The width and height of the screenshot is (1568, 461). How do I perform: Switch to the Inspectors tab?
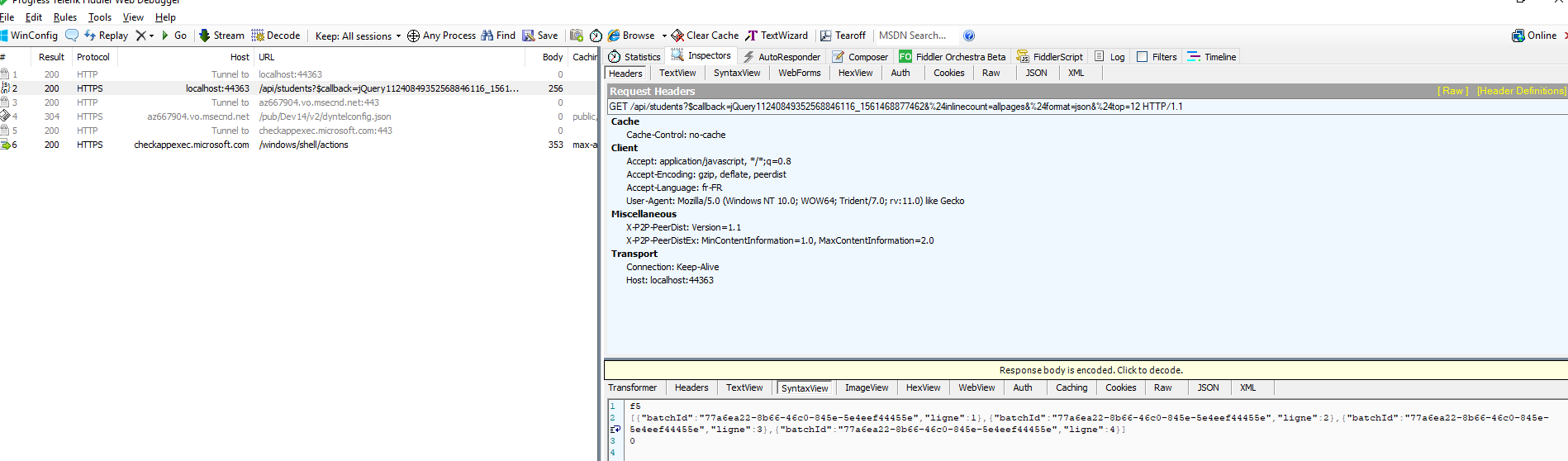(701, 56)
